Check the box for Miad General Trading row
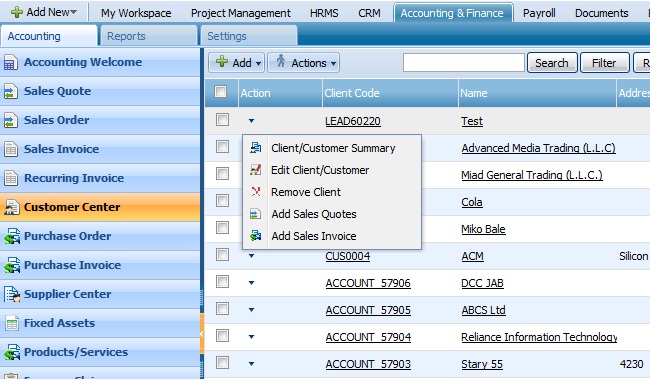This screenshot has height=380, width=650. [x=222, y=173]
